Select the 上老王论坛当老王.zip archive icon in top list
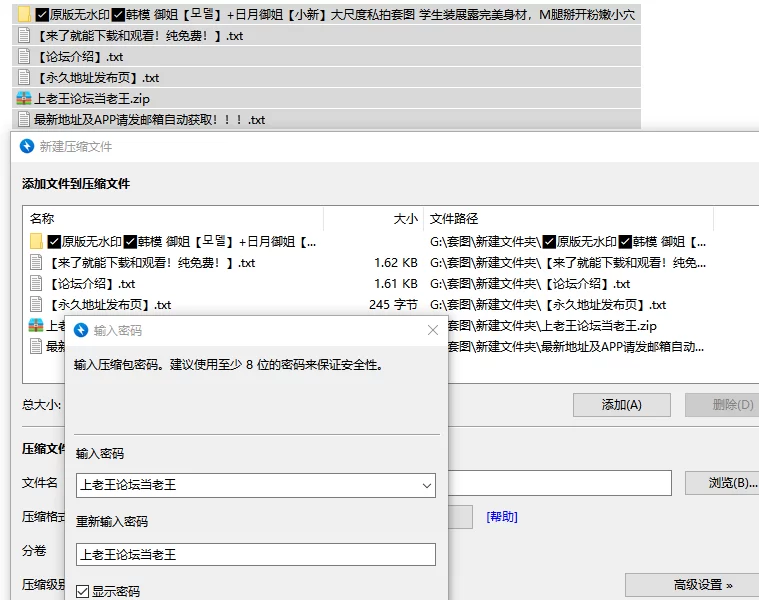The width and height of the screenshot is (759, 600). pyautogui.click(x=24, y=99)
